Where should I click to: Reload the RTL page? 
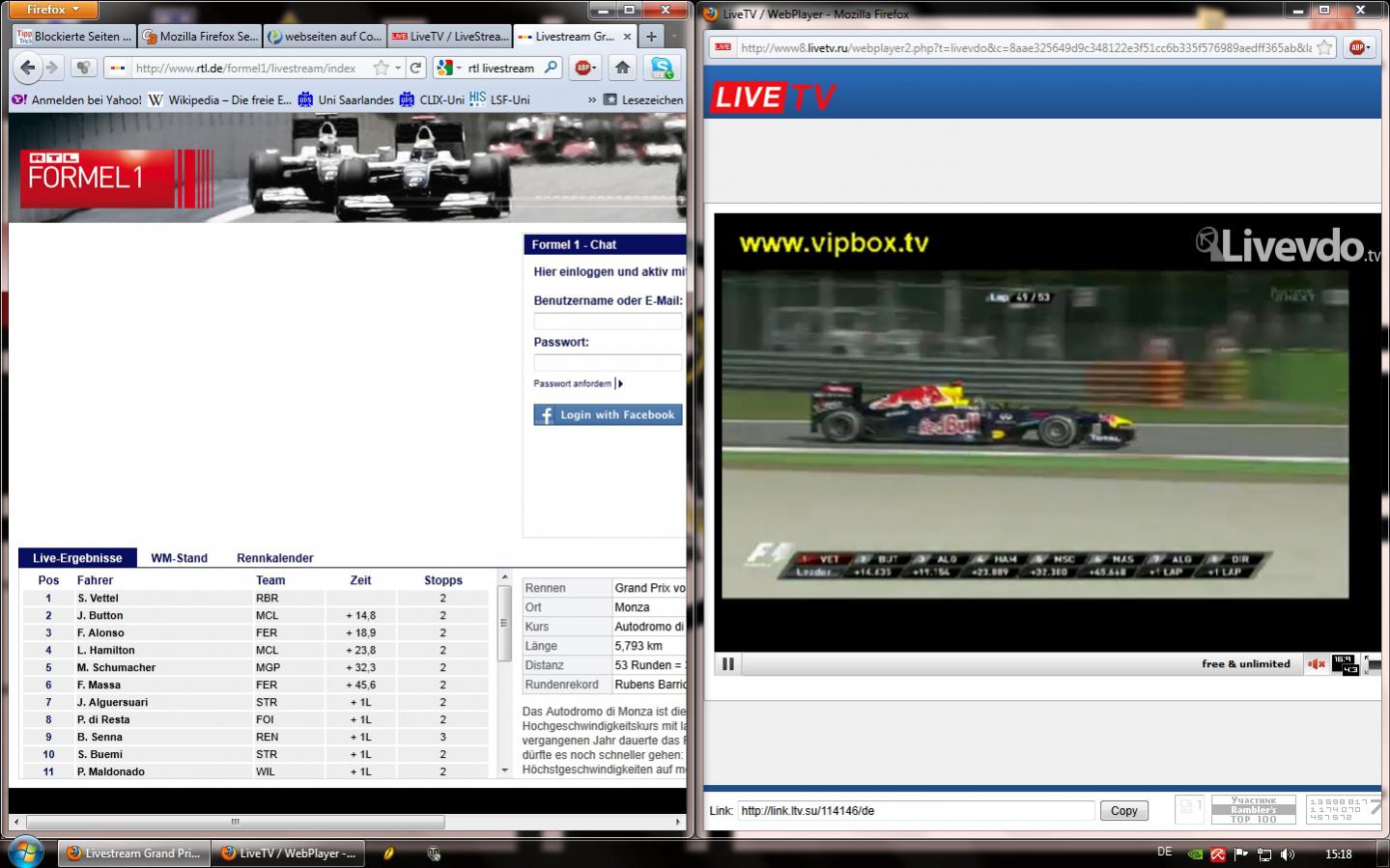point(415,68)
